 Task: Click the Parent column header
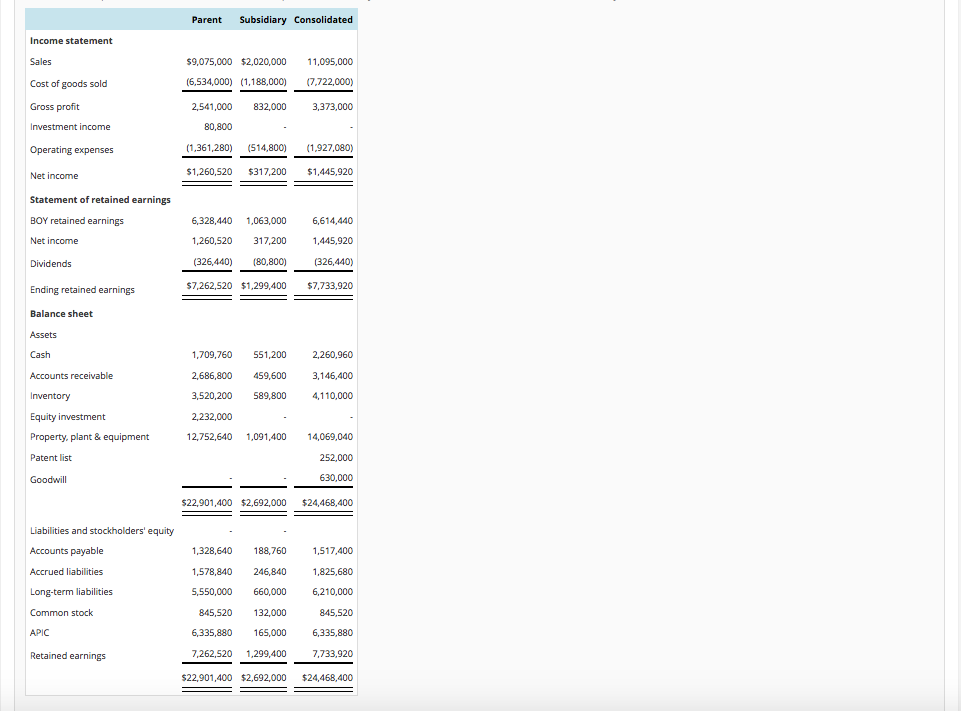click(x=206, y=19)
